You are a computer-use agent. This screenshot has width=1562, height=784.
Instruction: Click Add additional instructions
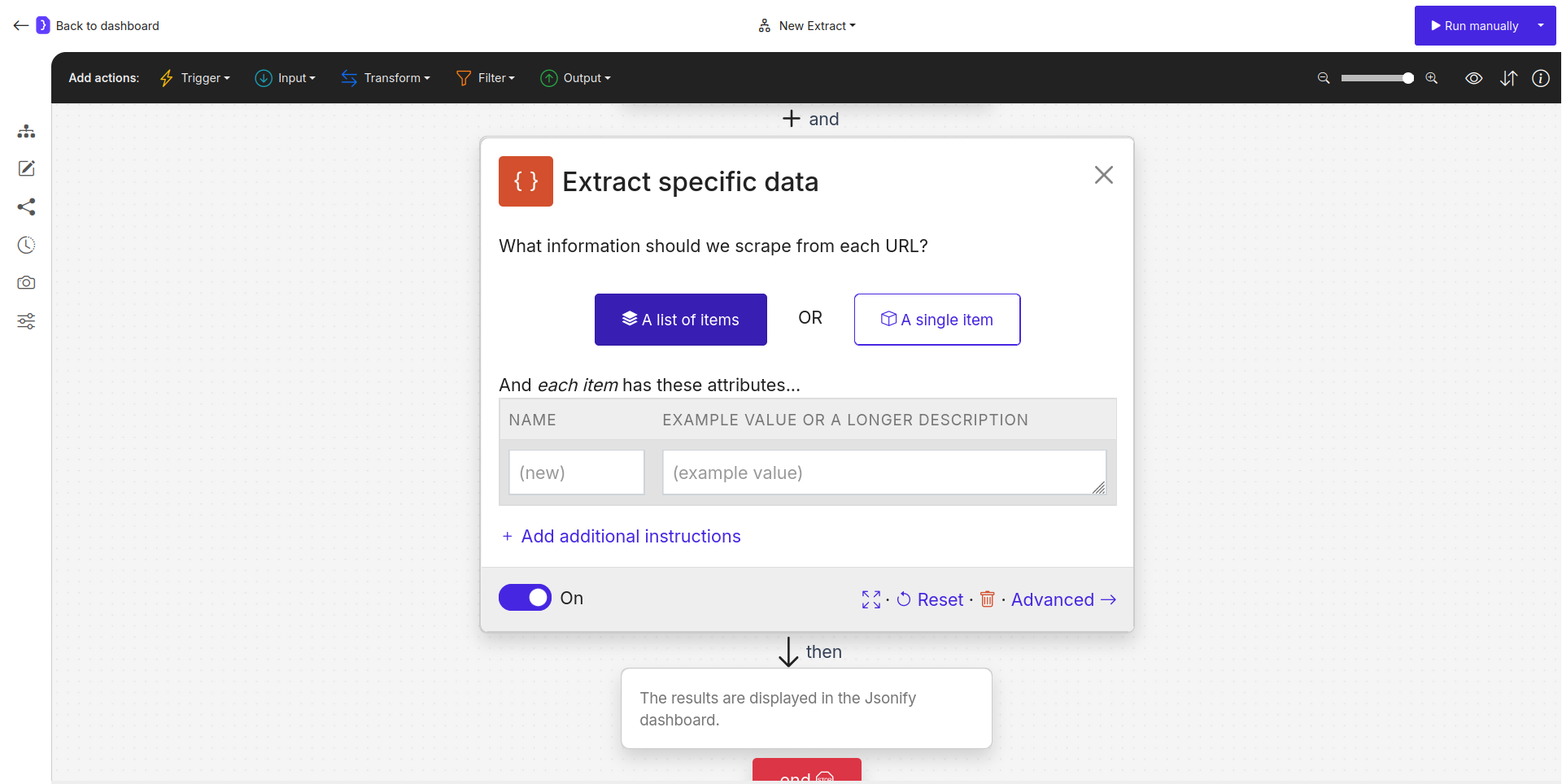[620, 536]
